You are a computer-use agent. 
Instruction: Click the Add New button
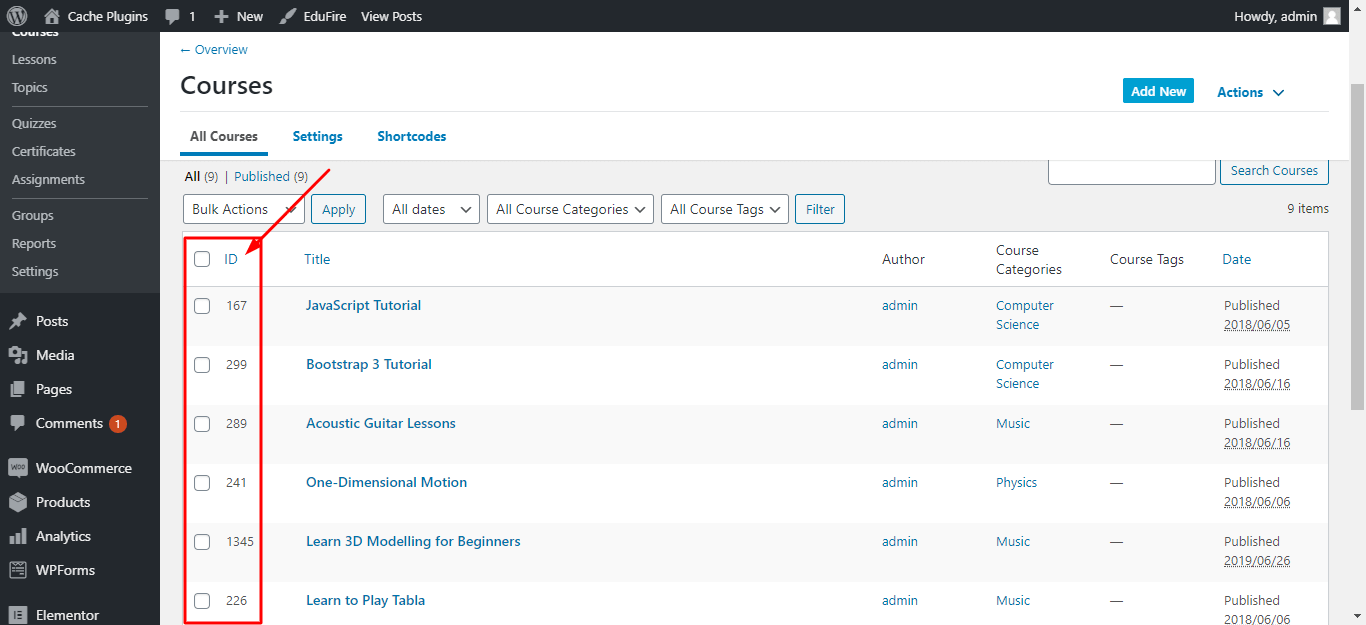pos(1158,91)
